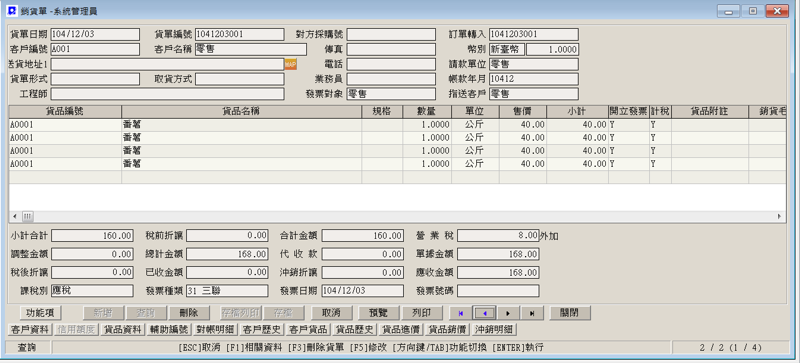Open 客戶資料 customer data

point(29,330)
